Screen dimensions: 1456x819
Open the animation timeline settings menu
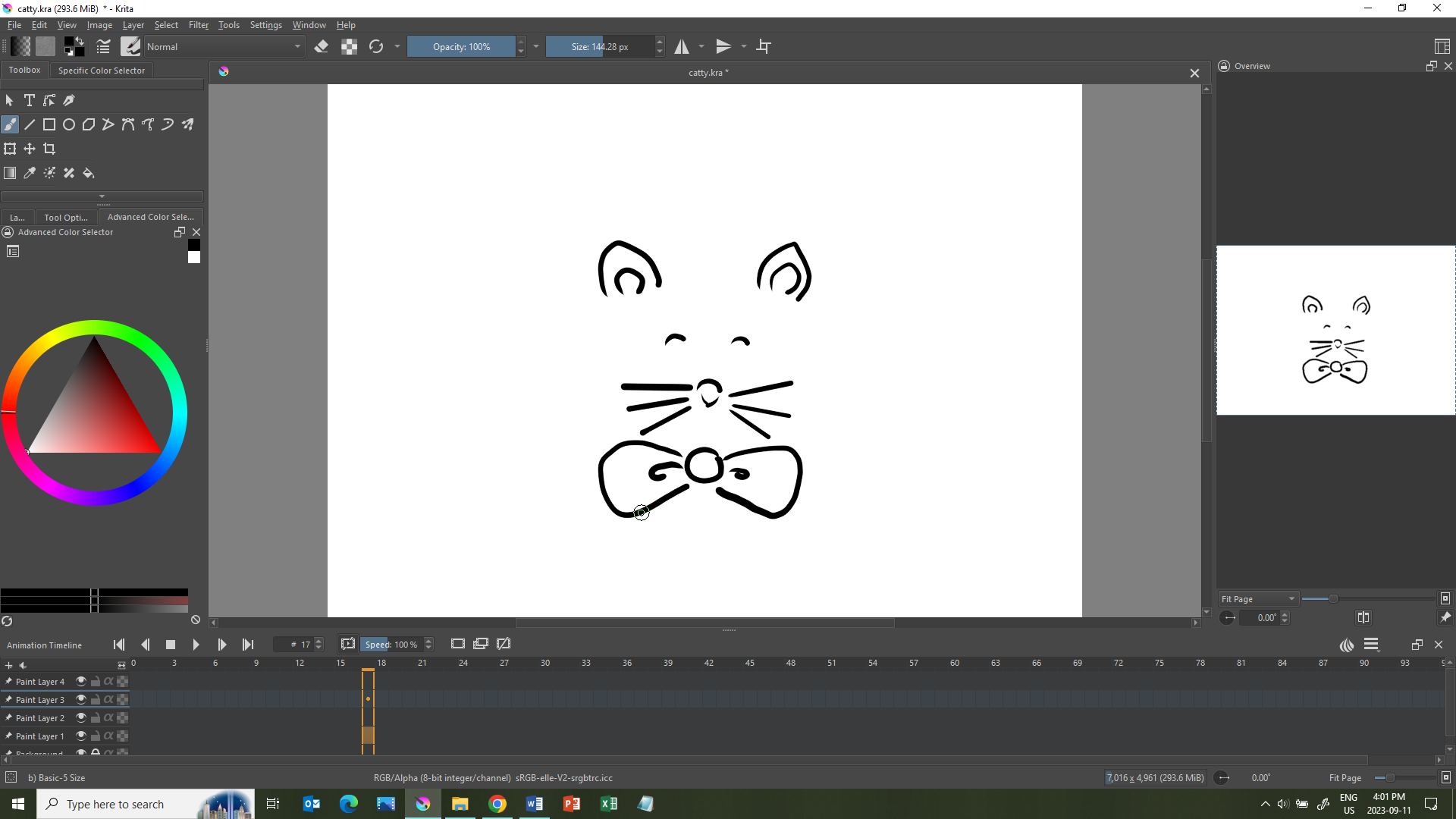(x=1371, y=645)
